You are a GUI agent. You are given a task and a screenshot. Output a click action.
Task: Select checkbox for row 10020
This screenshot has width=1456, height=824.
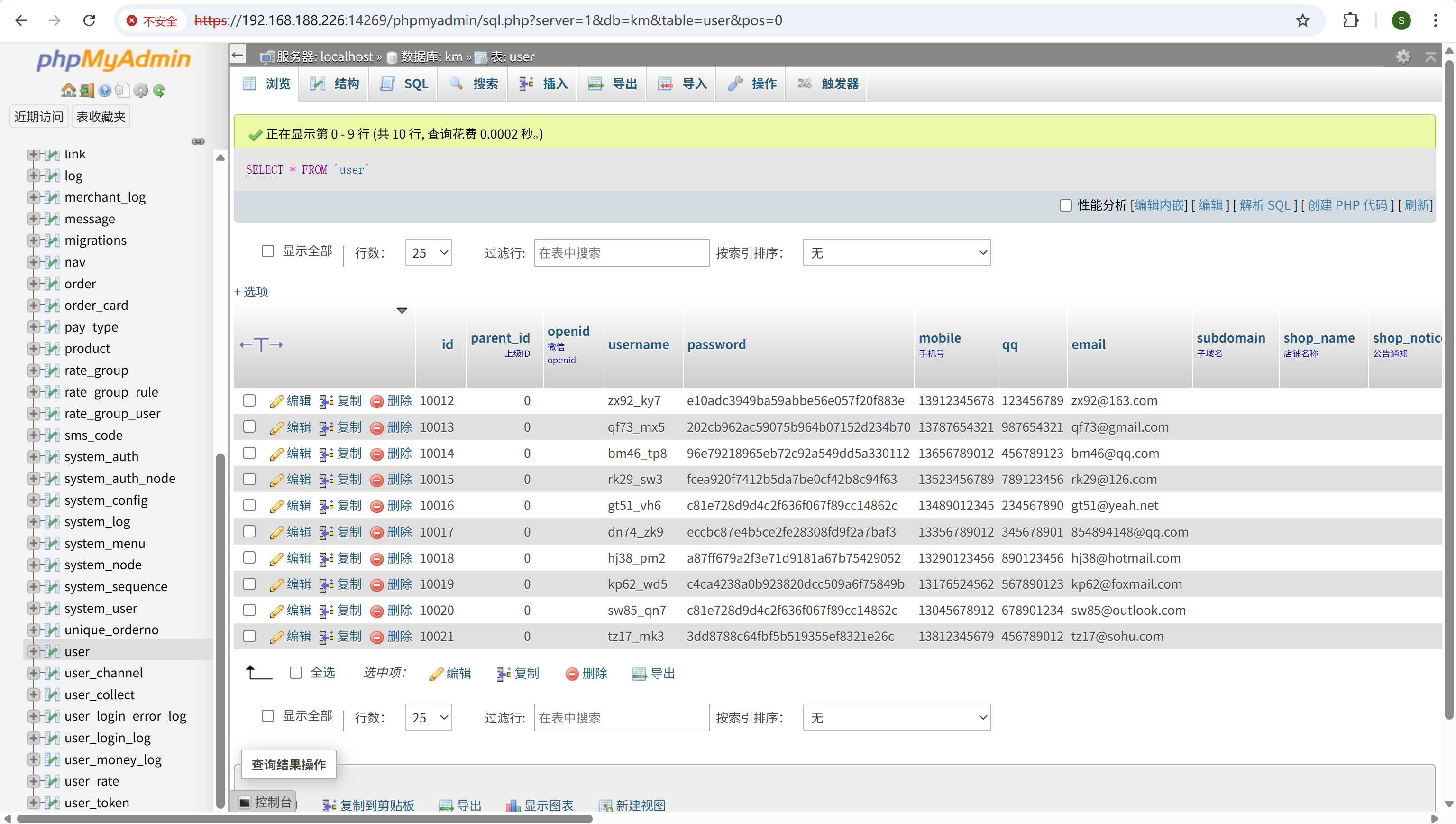249,610
